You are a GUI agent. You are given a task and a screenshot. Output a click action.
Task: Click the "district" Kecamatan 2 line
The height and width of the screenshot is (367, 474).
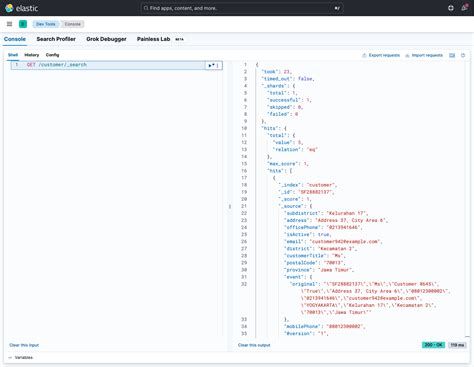[x=320, y=249]
